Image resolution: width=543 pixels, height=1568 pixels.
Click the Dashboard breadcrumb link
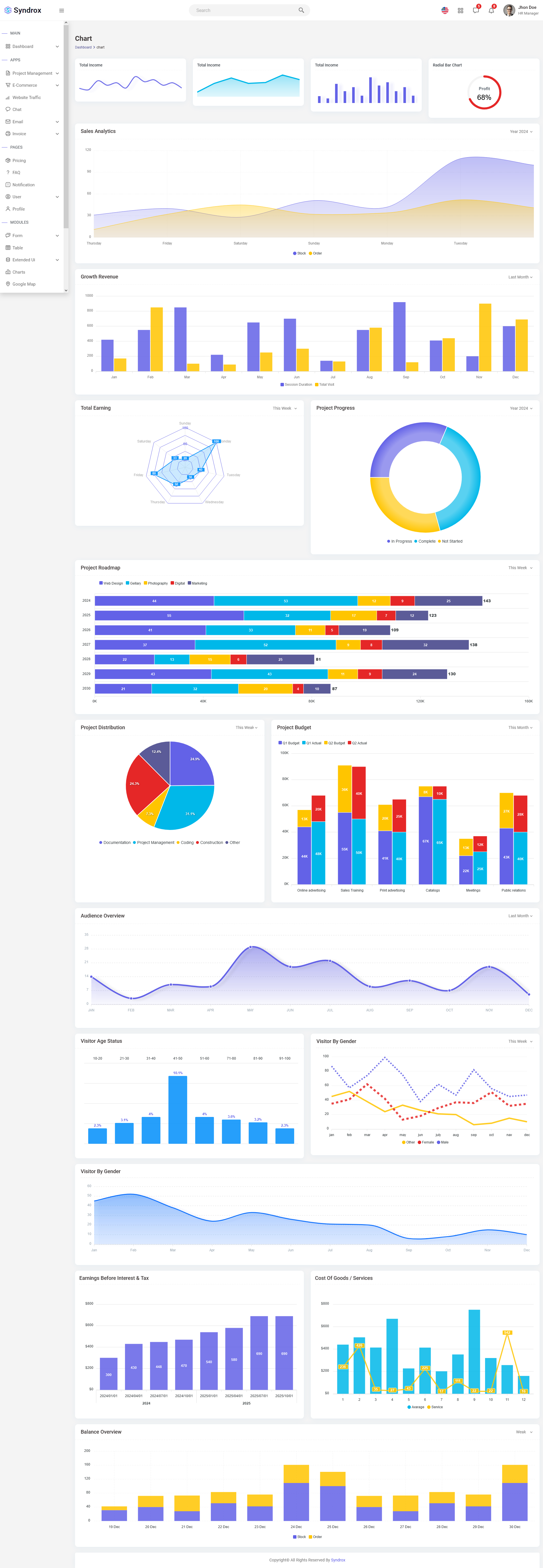click(83, 47)
